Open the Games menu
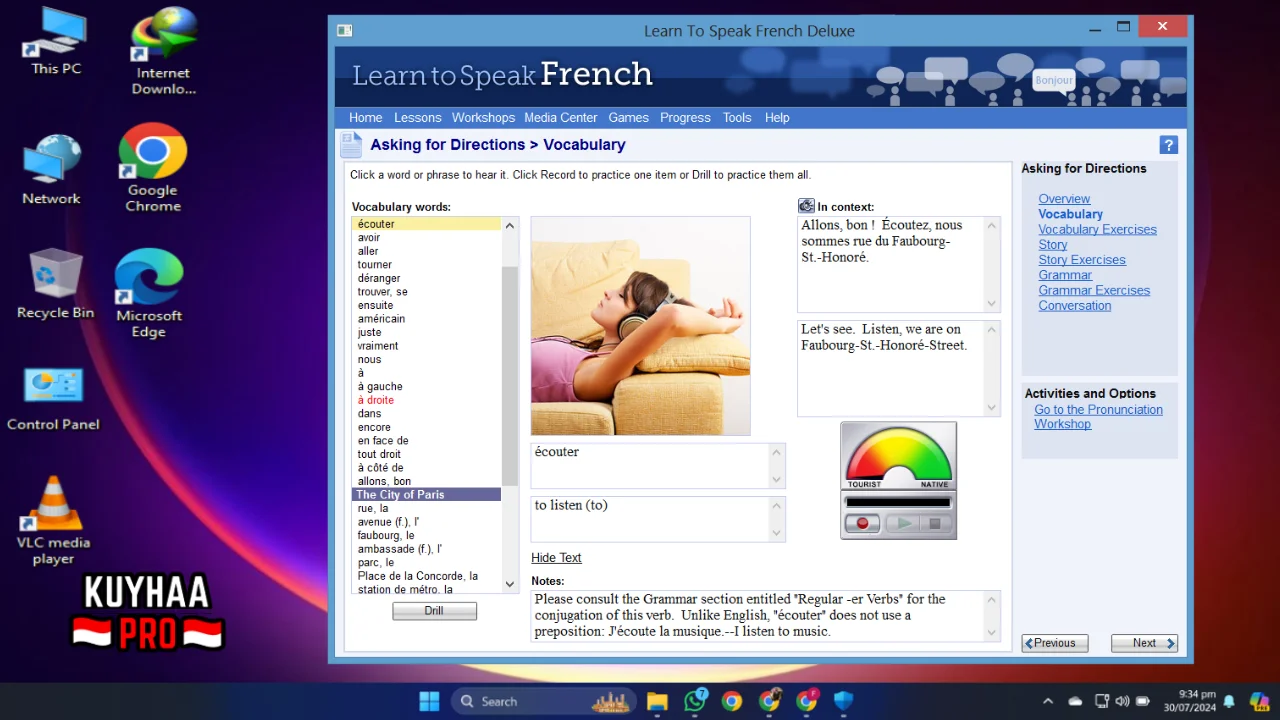Screen dimensions: 1280x720 (x=628, y=118)
